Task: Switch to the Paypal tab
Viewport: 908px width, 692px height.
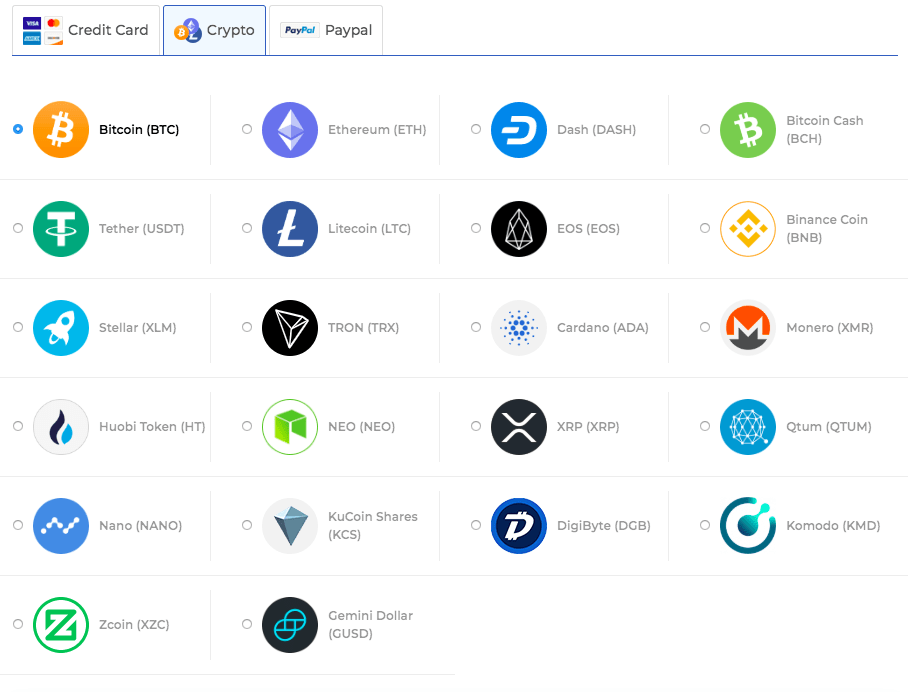Action: click(x=326, y=30)
